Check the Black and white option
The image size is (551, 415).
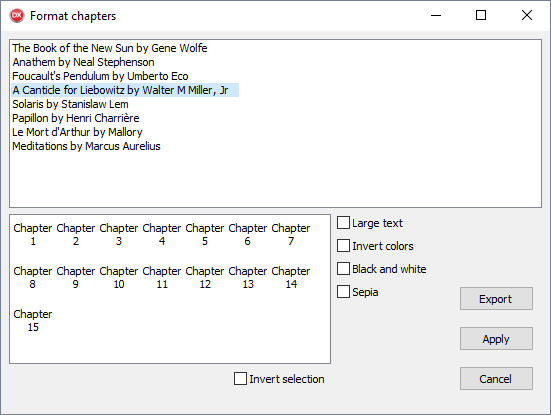[x=343, y=269]
